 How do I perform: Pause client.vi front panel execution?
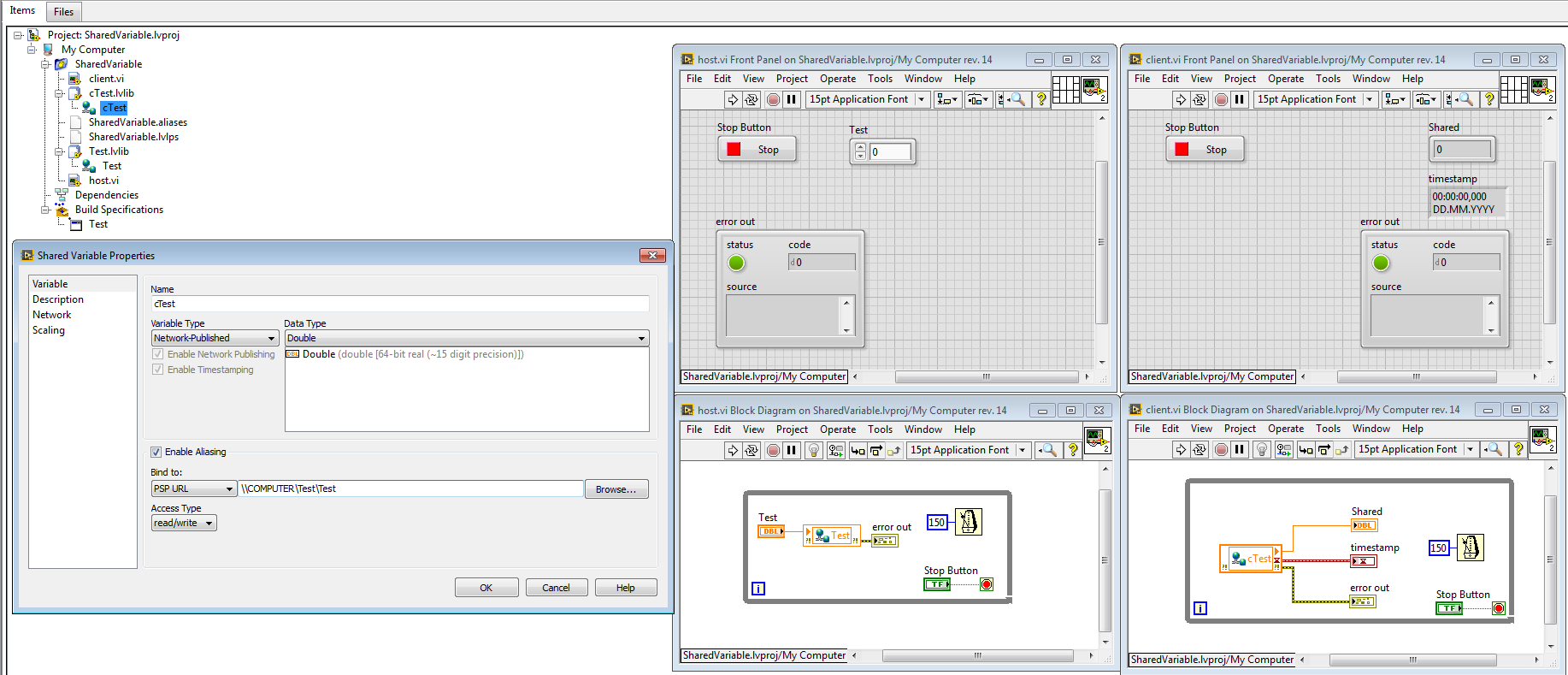pos(1240,99)
